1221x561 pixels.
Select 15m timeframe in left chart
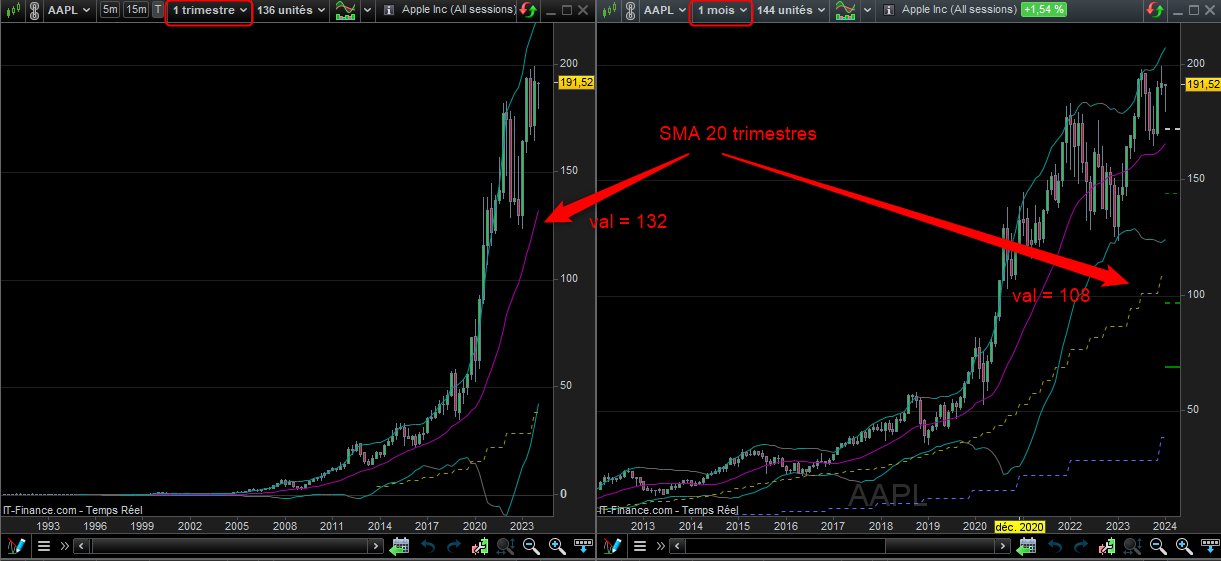pos(136,10)
